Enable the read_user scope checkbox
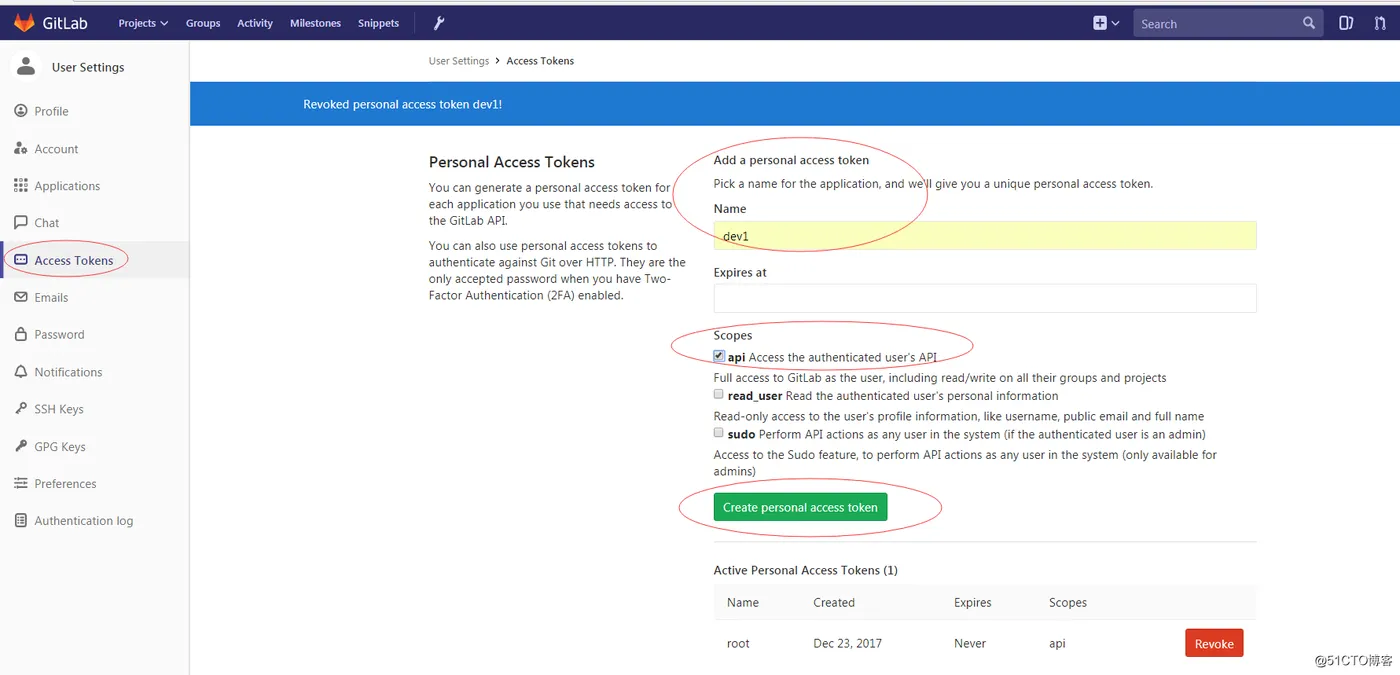Screen dimensions: 1400x675 (x=718, y=395)
